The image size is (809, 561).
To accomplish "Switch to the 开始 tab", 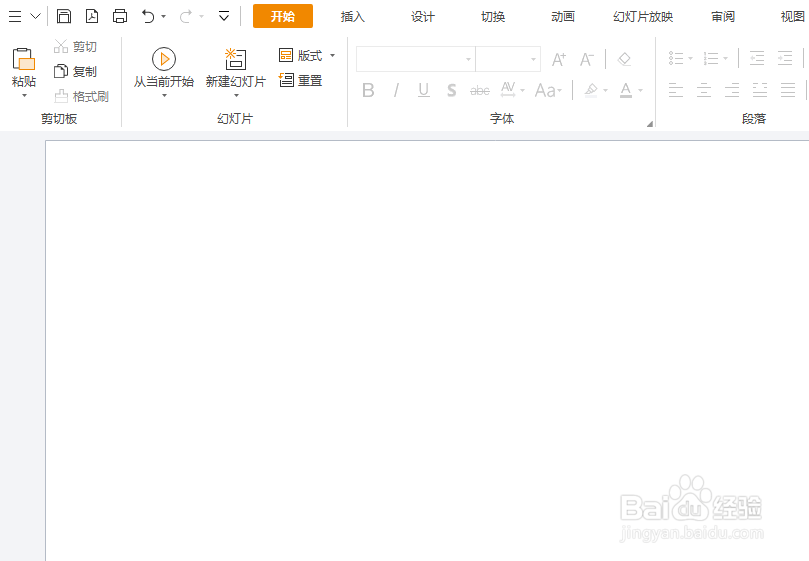I will click(283, 17).
